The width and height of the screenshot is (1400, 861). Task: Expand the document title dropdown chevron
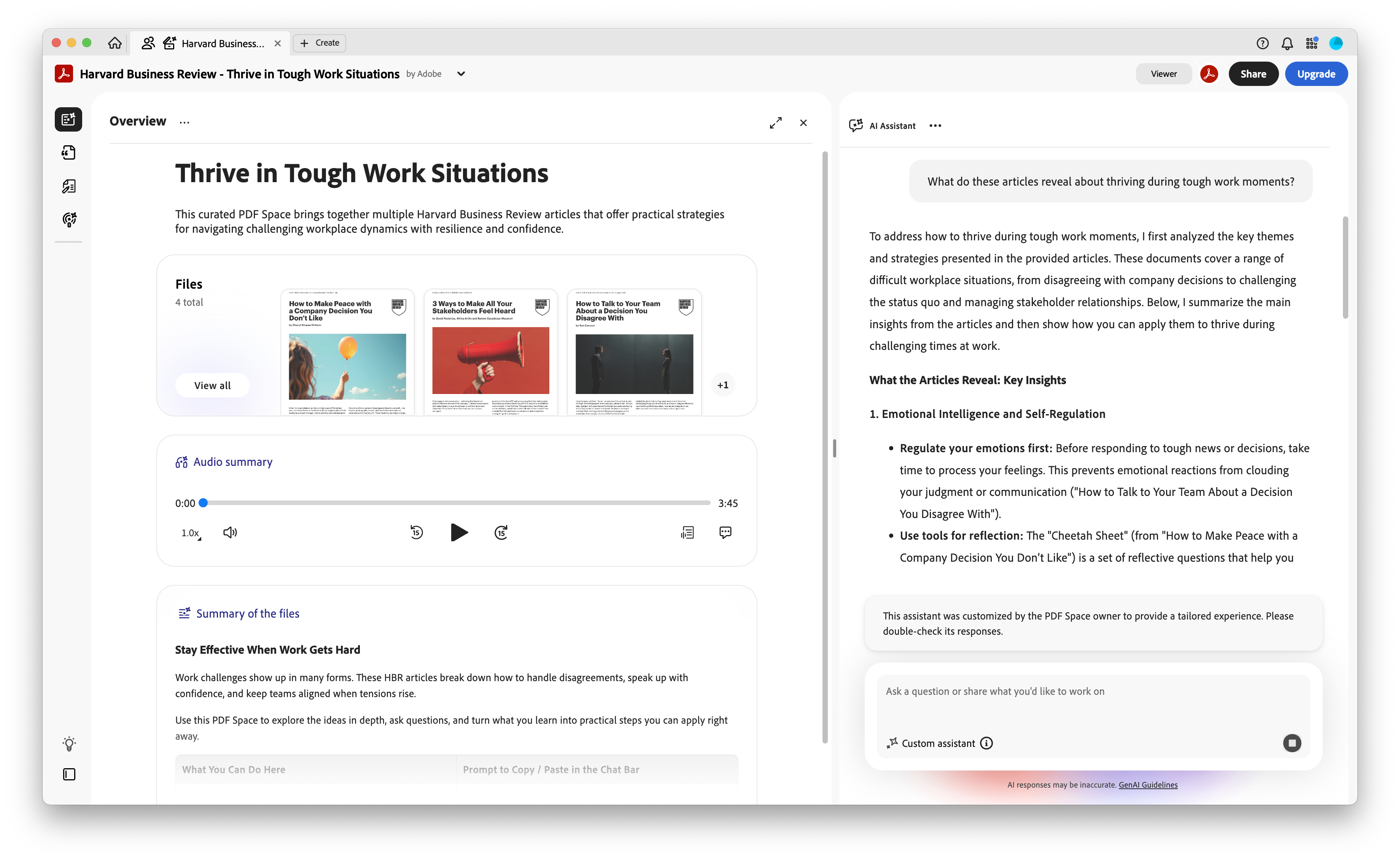pyautogui.click(x=461, y=74)
